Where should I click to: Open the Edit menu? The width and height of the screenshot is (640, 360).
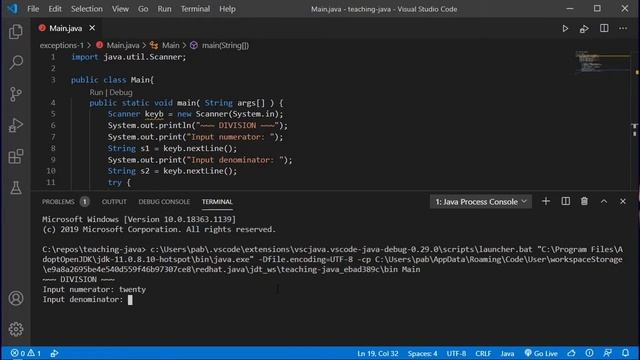tap(55, 9)
